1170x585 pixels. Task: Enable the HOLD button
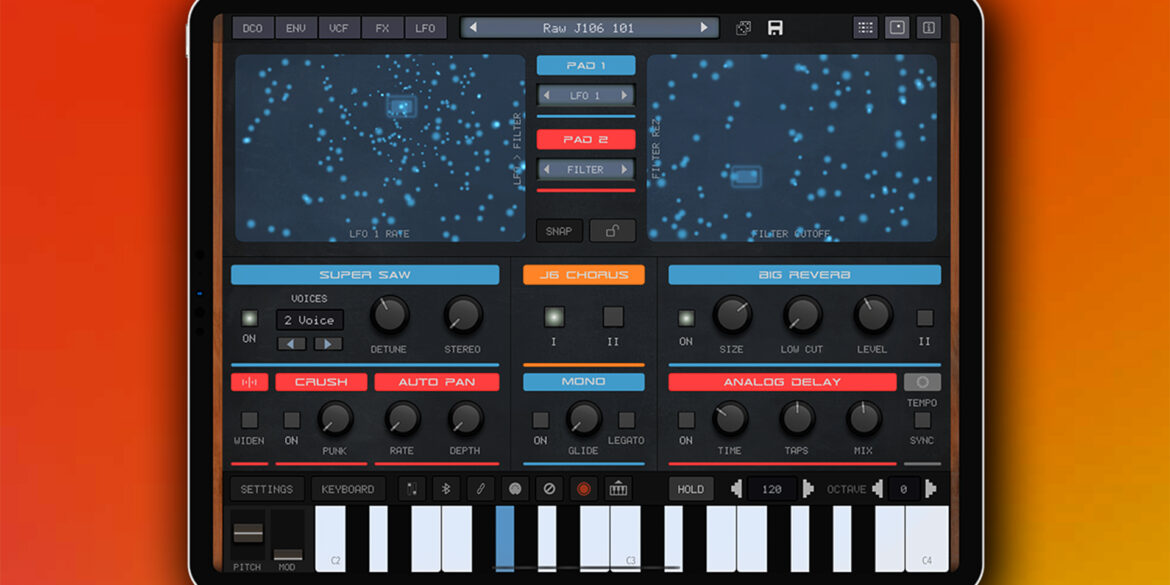coord(690,489)
